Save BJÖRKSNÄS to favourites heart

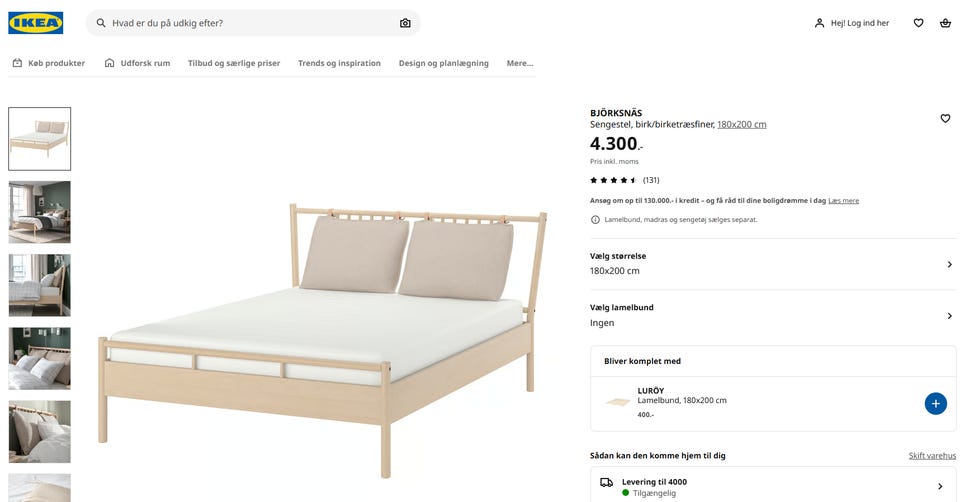click(x=945, y=119)
